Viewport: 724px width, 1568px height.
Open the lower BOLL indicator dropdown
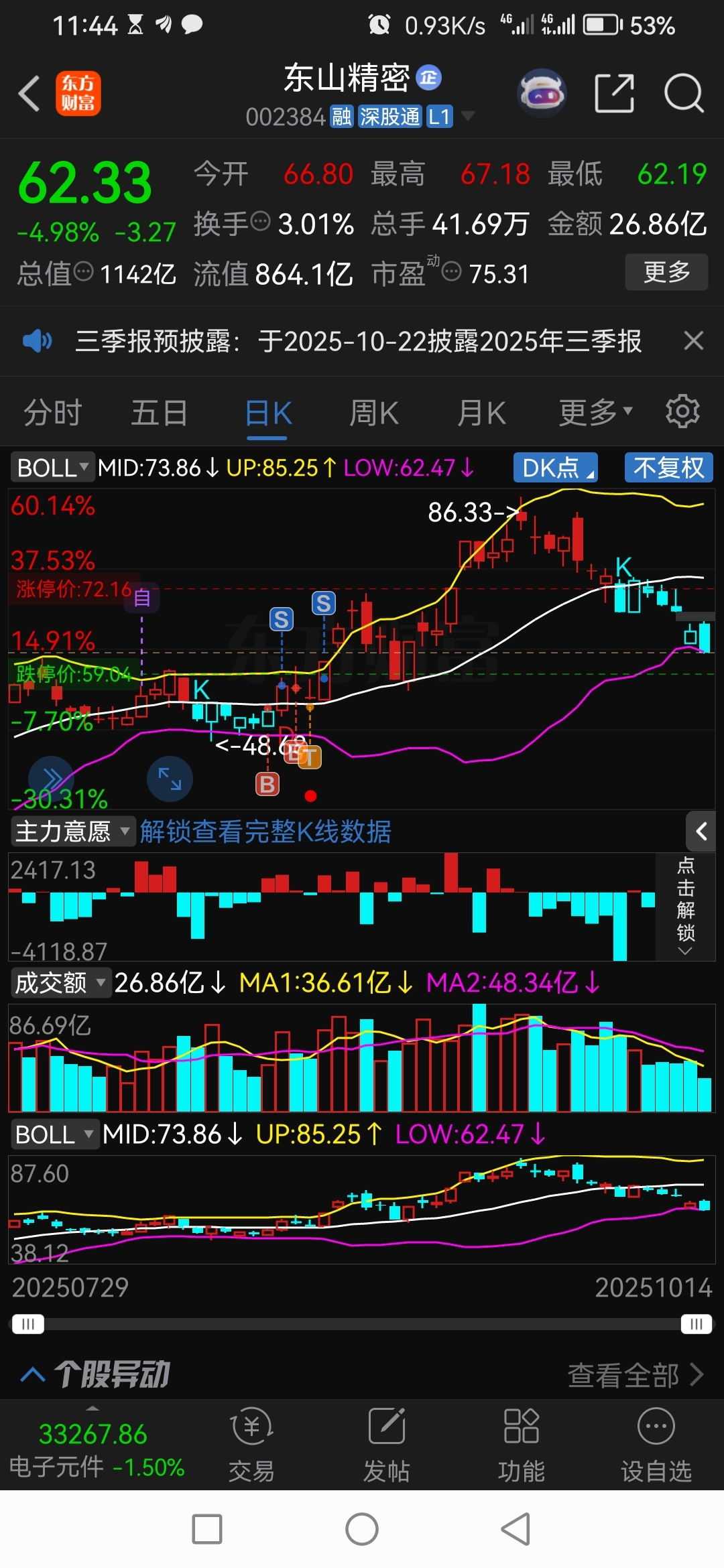point(54,1134)
